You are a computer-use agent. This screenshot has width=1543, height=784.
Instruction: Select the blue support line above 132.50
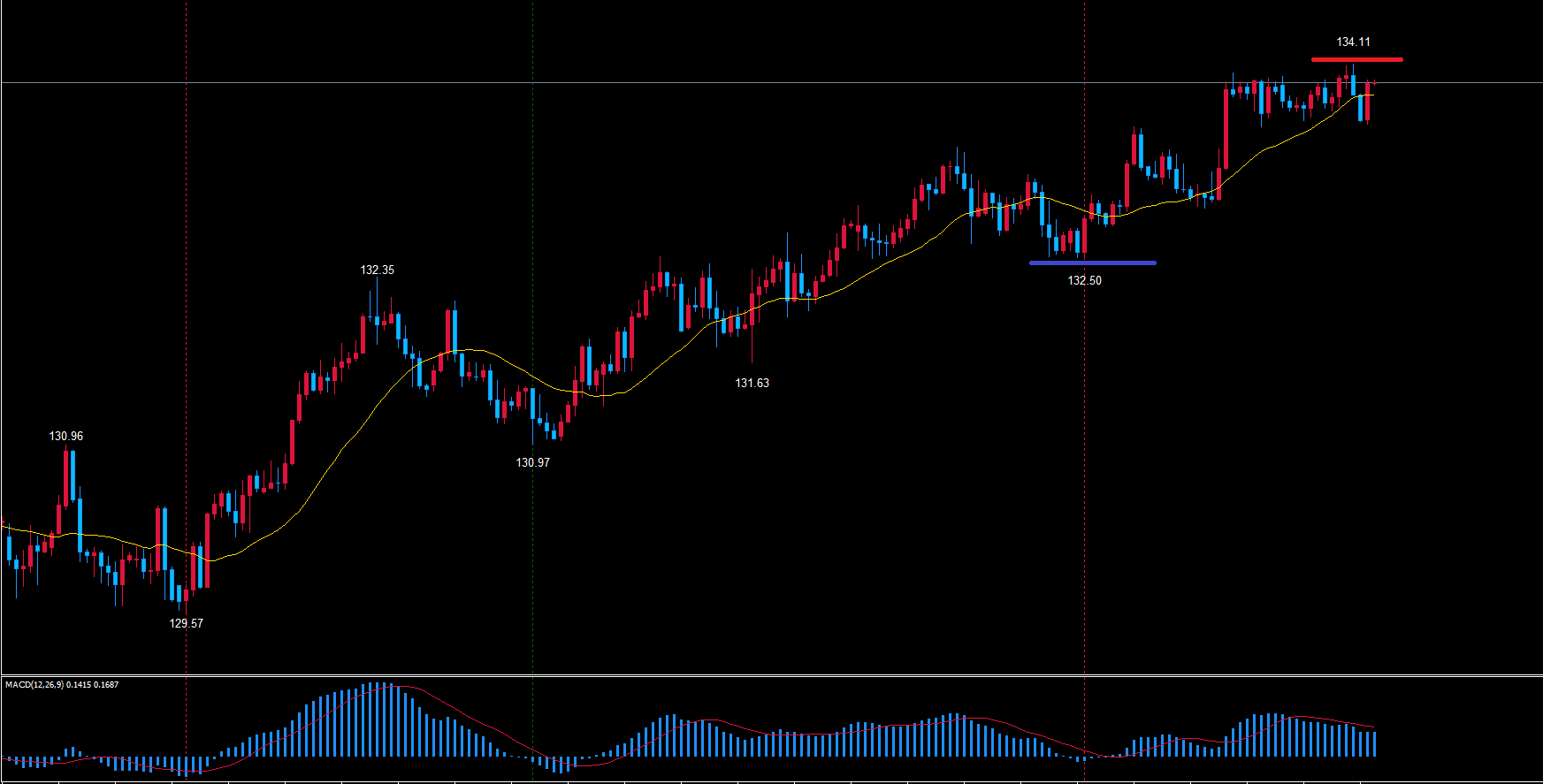pyautogui.click(x=1092, y=263)
